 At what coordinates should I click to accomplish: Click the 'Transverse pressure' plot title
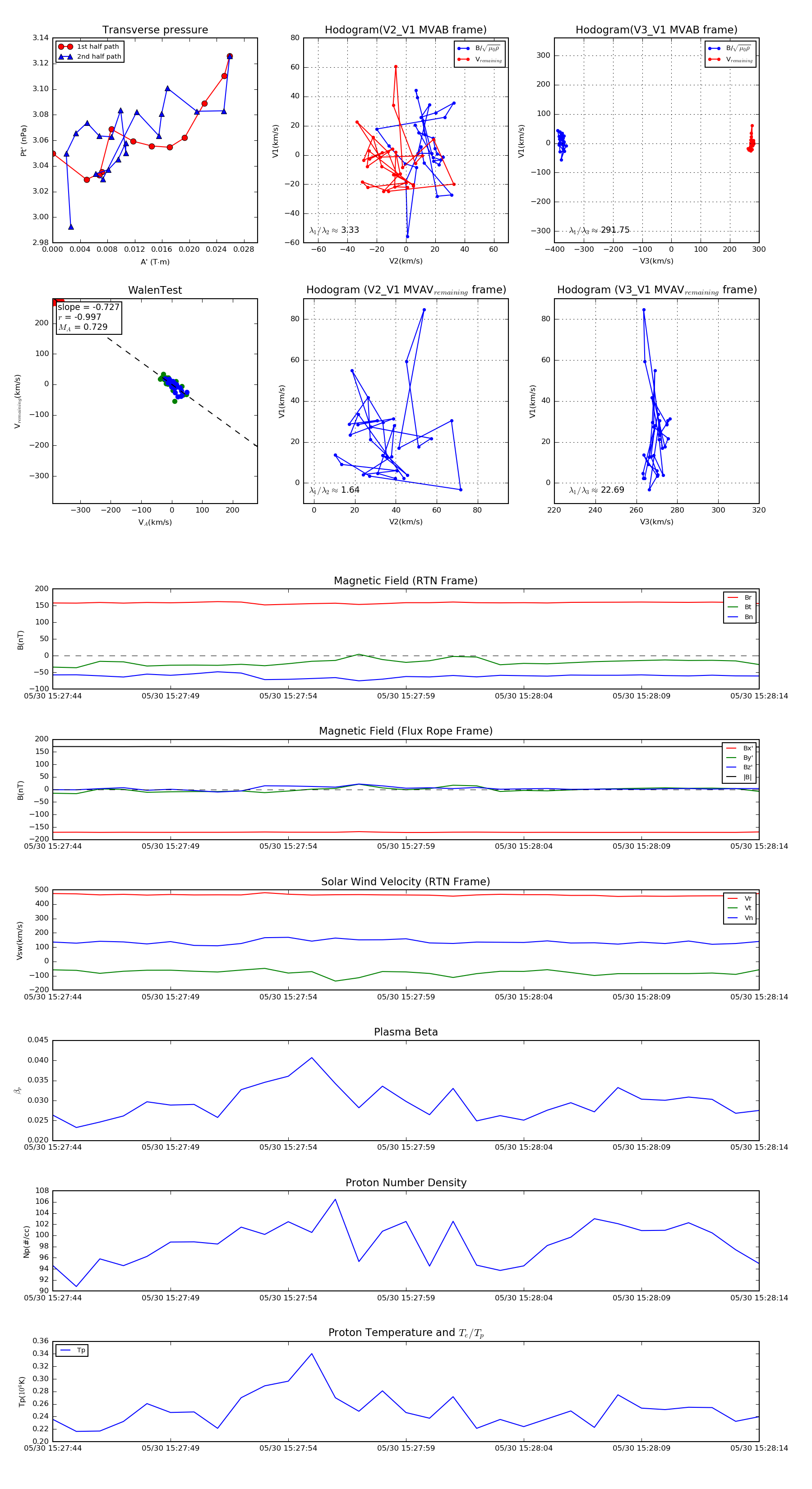click(155, 30)
